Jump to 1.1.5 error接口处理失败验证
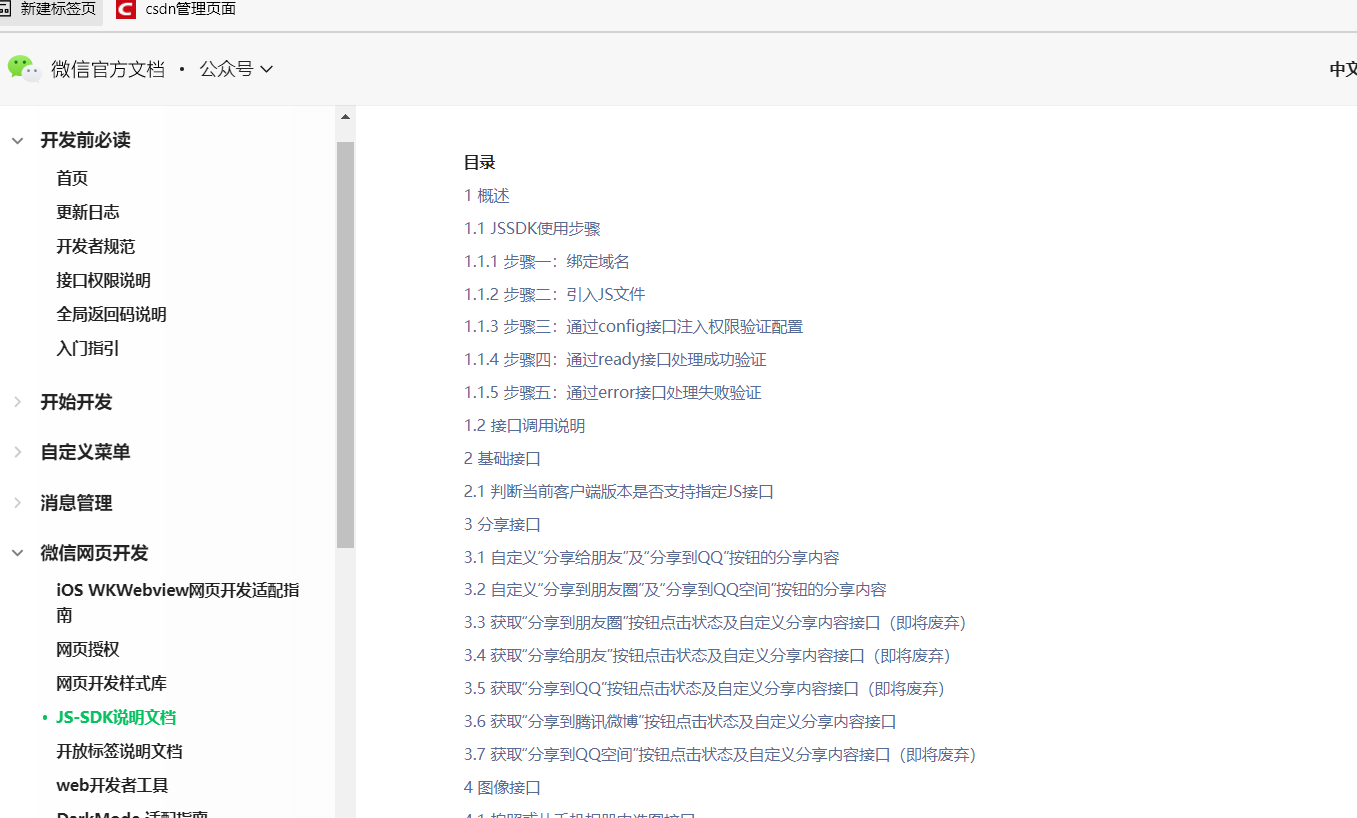Image resolution: width=1357 pixels, height=818 pixels. (x=613, y=392)
